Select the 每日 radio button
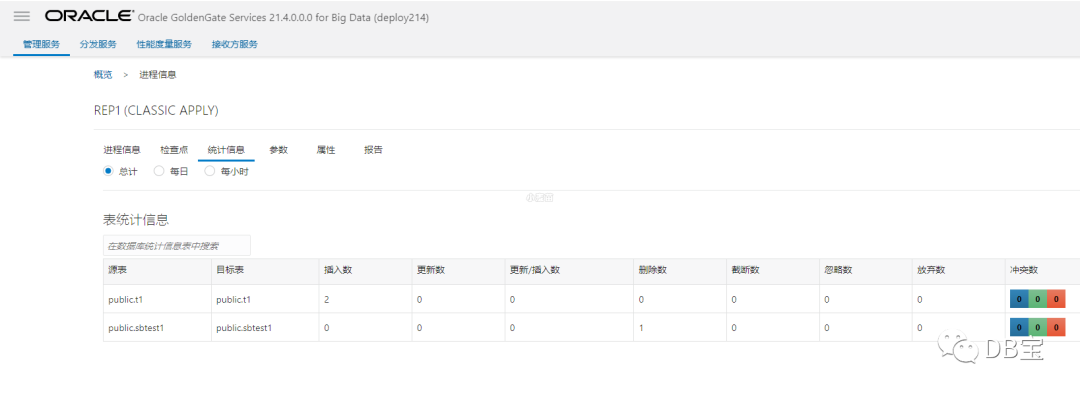The width and height of the screenshot is (1080, 395). coord(159,172)
